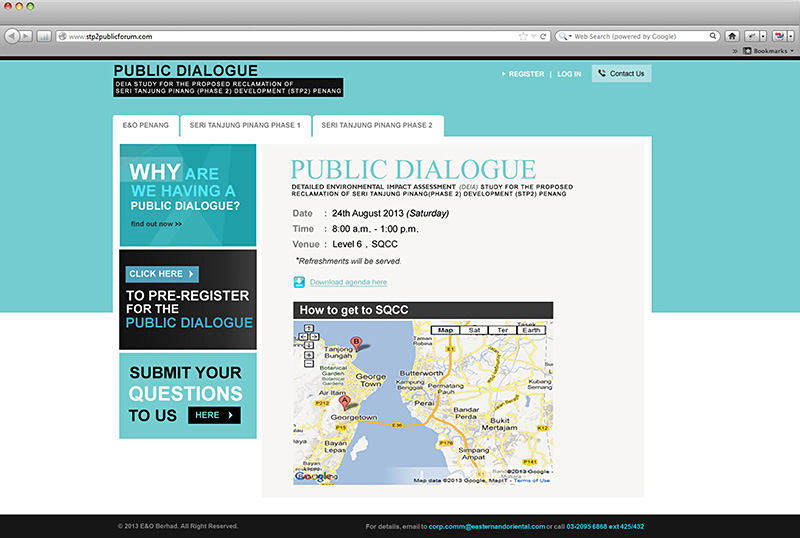The width and height of the screenshot is (800, 538).
Task: Pan the map right with arrow control
Action: [x=315, y=337]
